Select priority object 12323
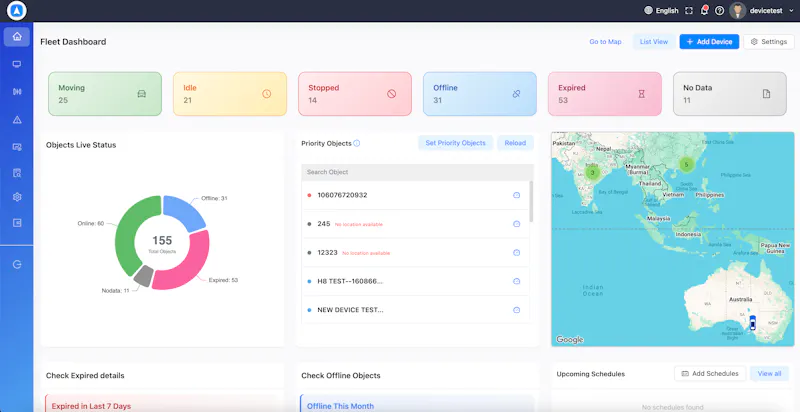Viewport: 800px width, 412px height. point(328,252)
